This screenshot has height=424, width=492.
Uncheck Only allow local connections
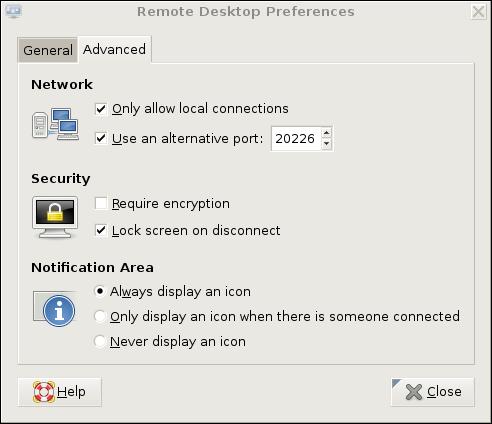click(x=101, y=109)
